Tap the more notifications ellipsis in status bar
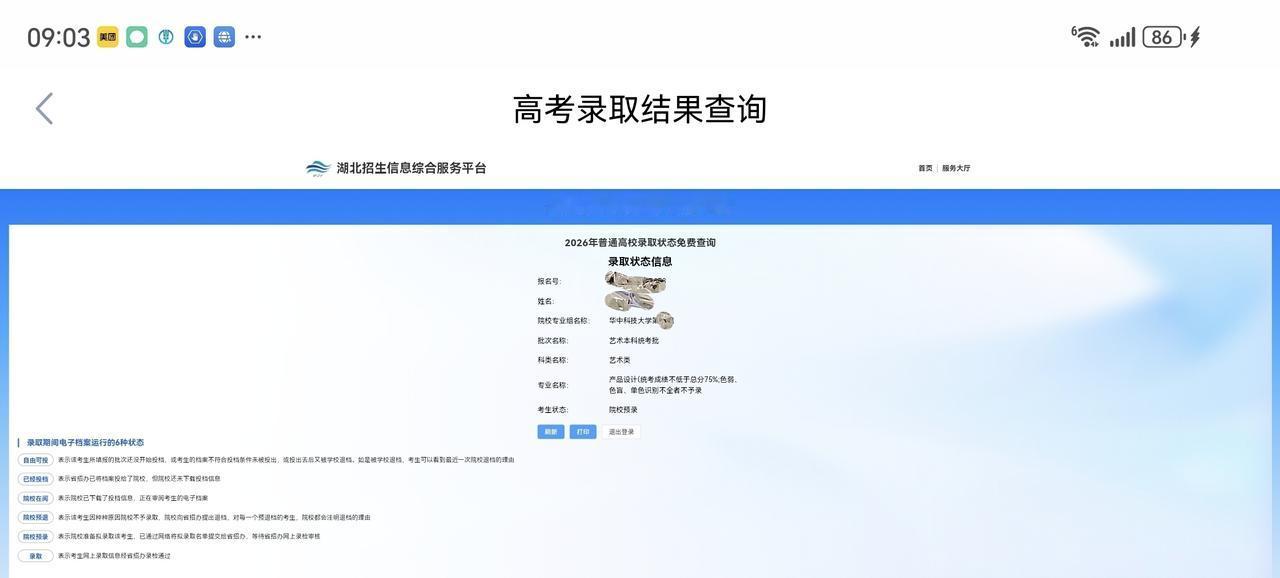This screenshot has height=578, width=1280. (x=253, y=37)
